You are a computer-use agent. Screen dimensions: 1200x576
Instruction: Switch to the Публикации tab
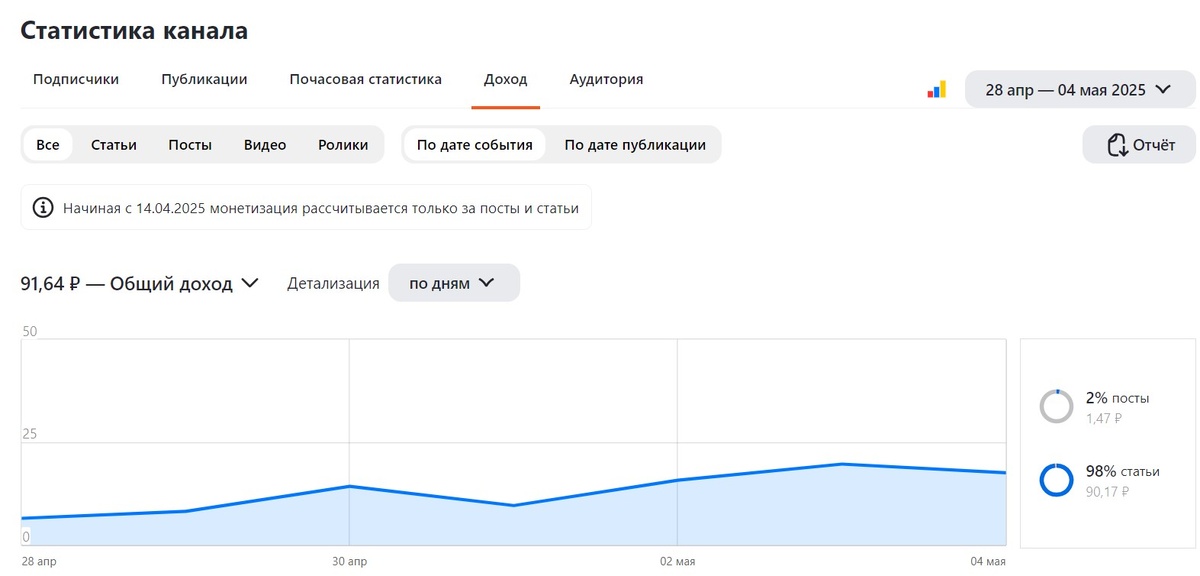(204, 79)
